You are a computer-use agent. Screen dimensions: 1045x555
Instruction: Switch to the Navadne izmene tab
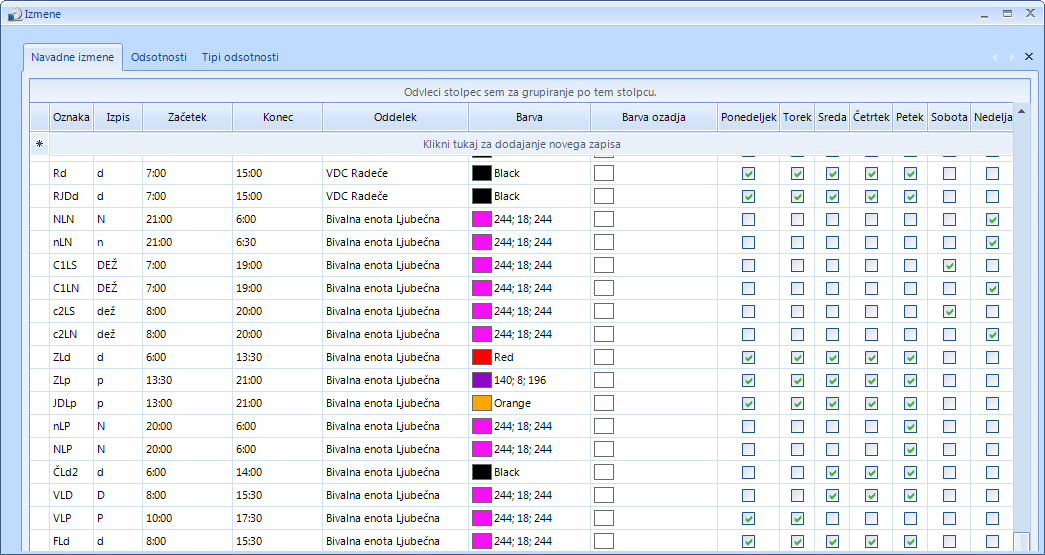point(73,57)
